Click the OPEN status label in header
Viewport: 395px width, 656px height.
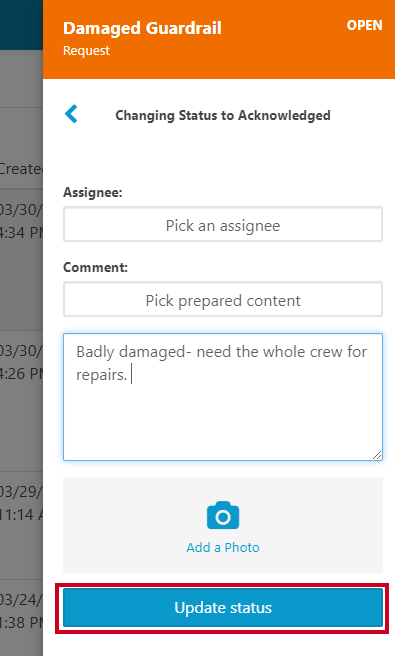(x=364, y=25)
